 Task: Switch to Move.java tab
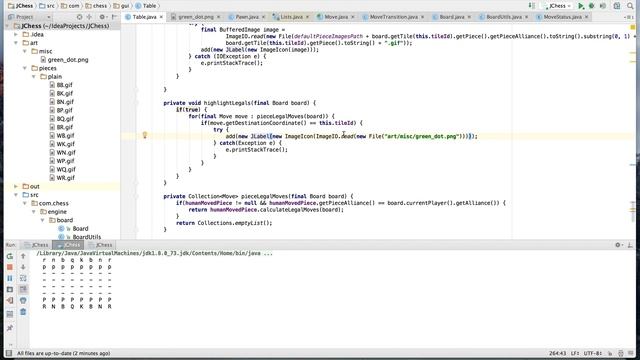tap(336, 17)
